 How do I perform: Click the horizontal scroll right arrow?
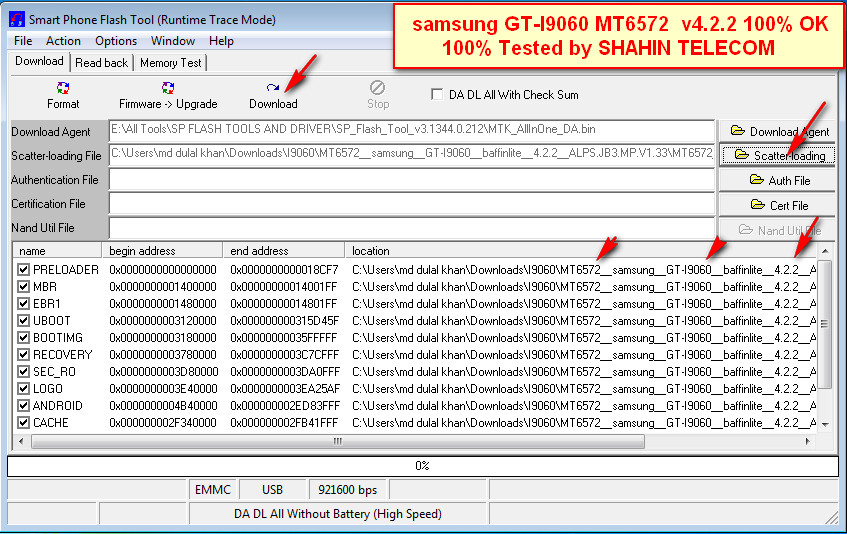coord(808,441)
